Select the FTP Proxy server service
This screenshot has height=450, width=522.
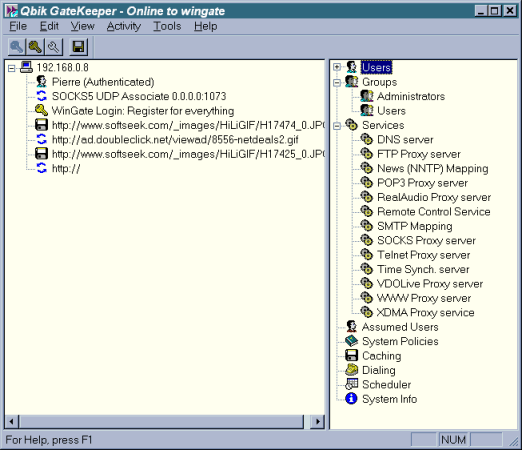(419, 154)
